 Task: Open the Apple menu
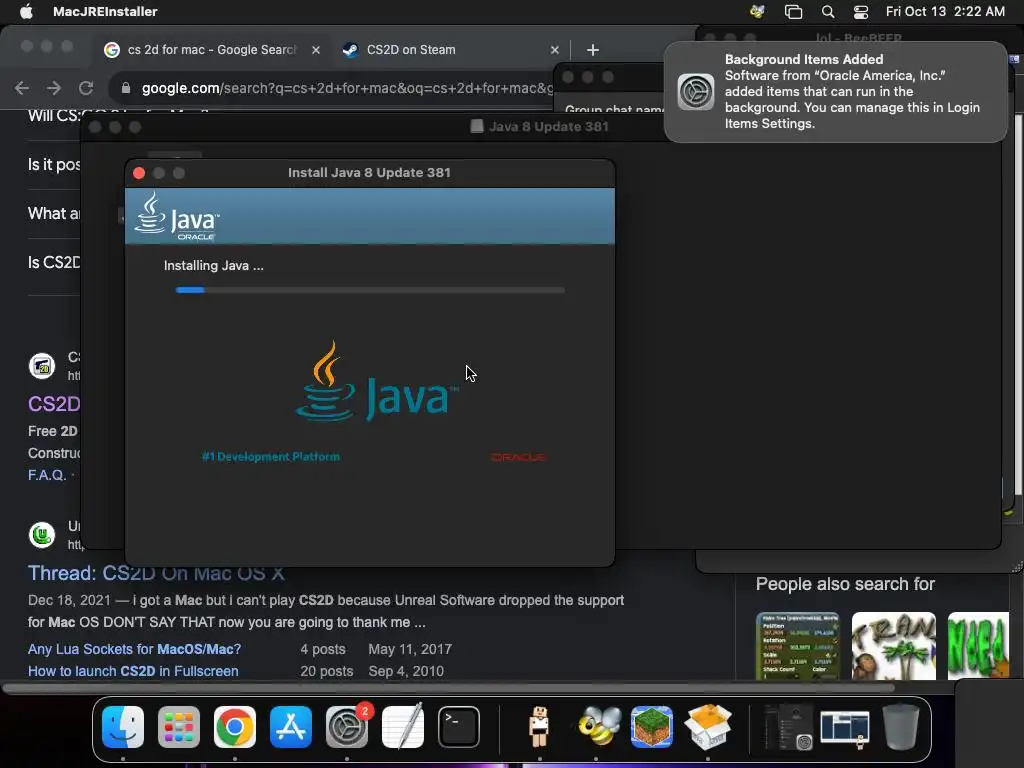pyautogui.click(x=26, y=11)
